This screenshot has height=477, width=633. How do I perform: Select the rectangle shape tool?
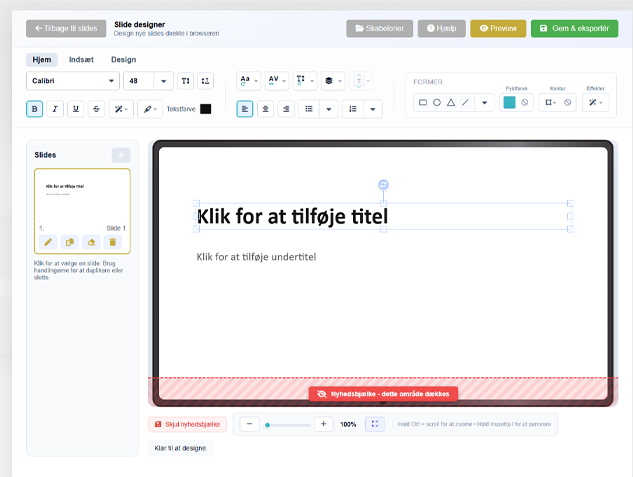coord(423,103)
